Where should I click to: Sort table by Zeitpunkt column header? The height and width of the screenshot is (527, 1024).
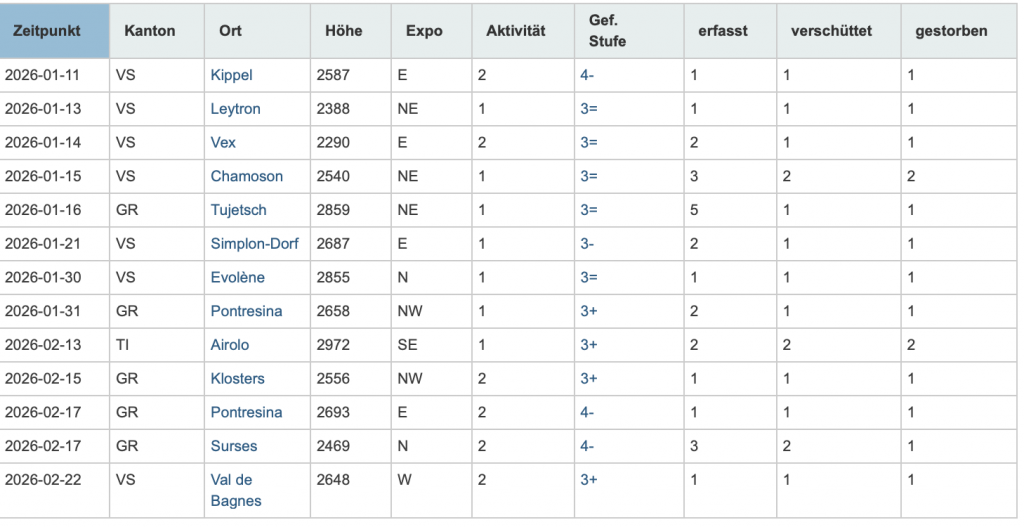(46, 31)
